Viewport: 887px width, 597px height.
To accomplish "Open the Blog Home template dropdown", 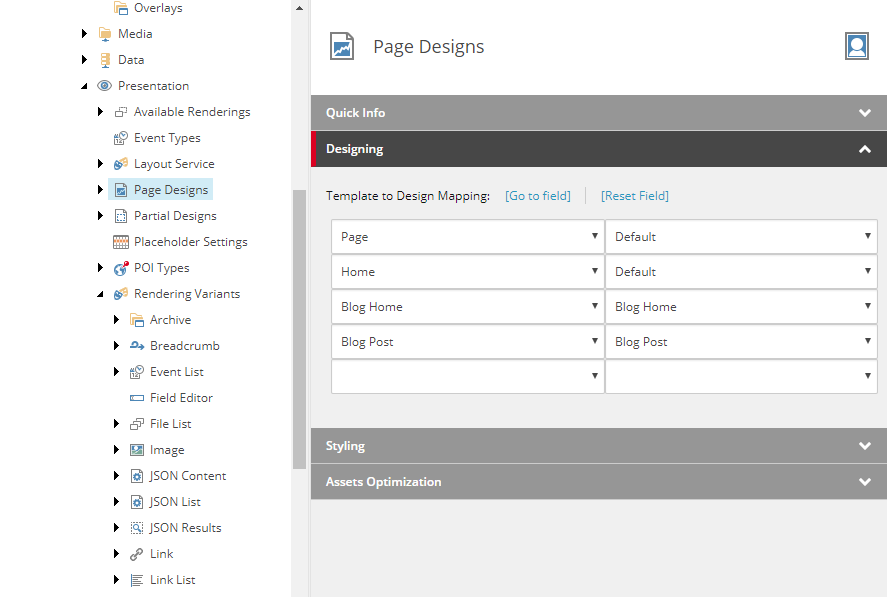I will click(468, 307).
